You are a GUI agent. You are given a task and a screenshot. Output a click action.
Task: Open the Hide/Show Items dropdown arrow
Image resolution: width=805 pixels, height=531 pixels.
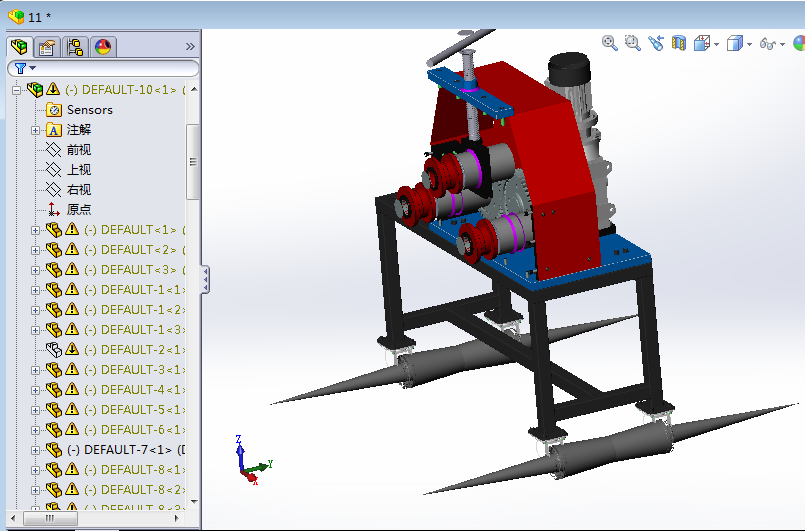pos(782,45)
